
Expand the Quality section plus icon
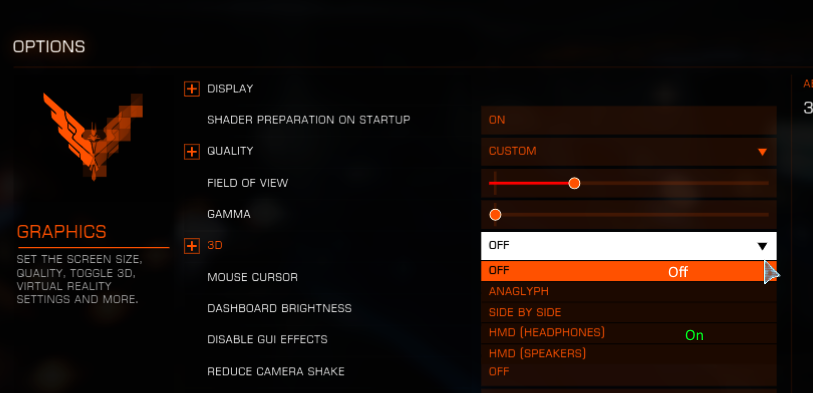[x=192, y=152]
